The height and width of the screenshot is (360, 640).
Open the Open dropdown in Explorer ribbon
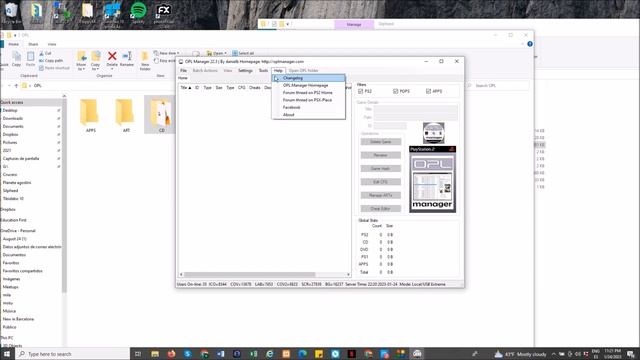216,53
